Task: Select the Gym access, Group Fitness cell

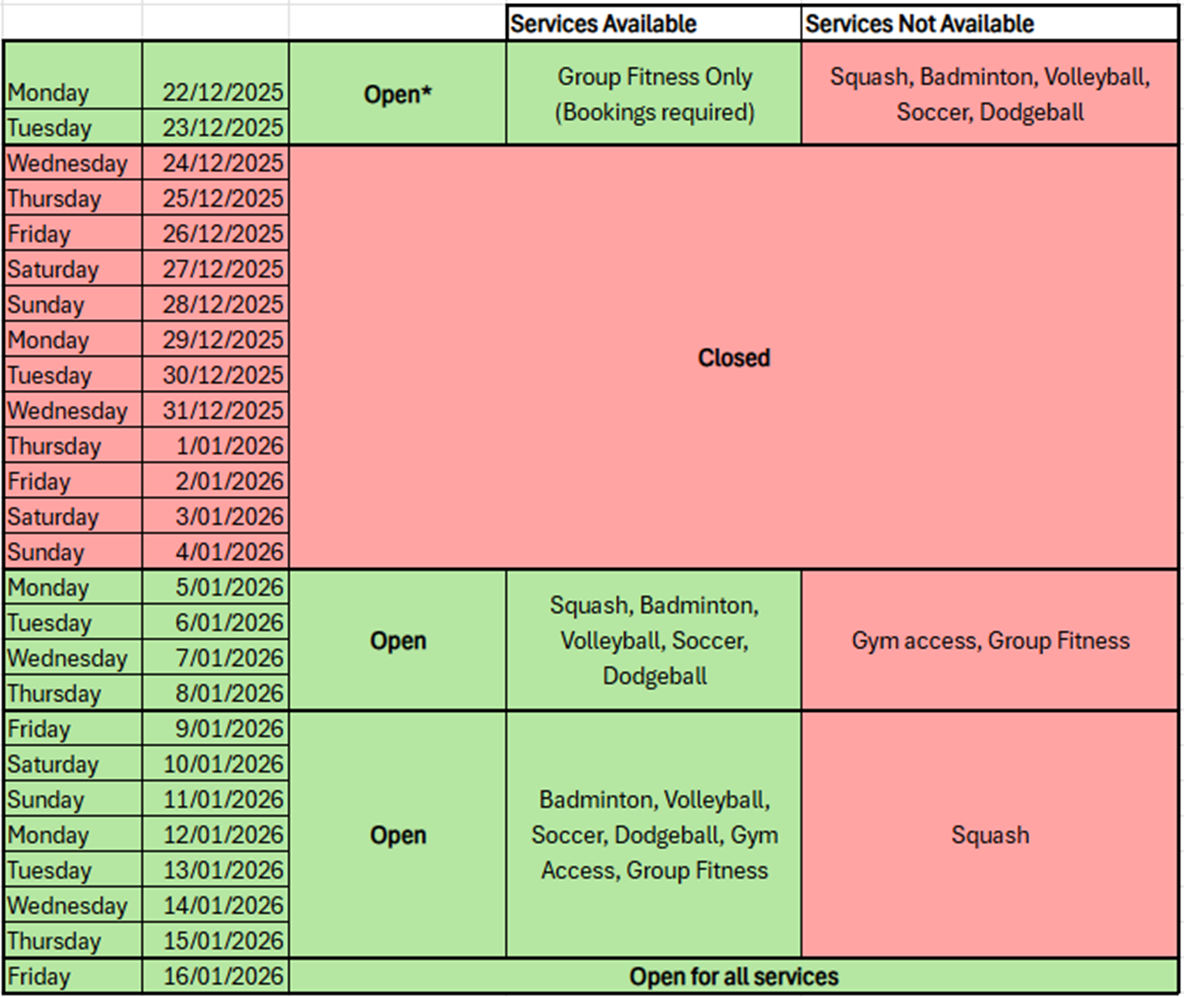Action: point(989,640)
